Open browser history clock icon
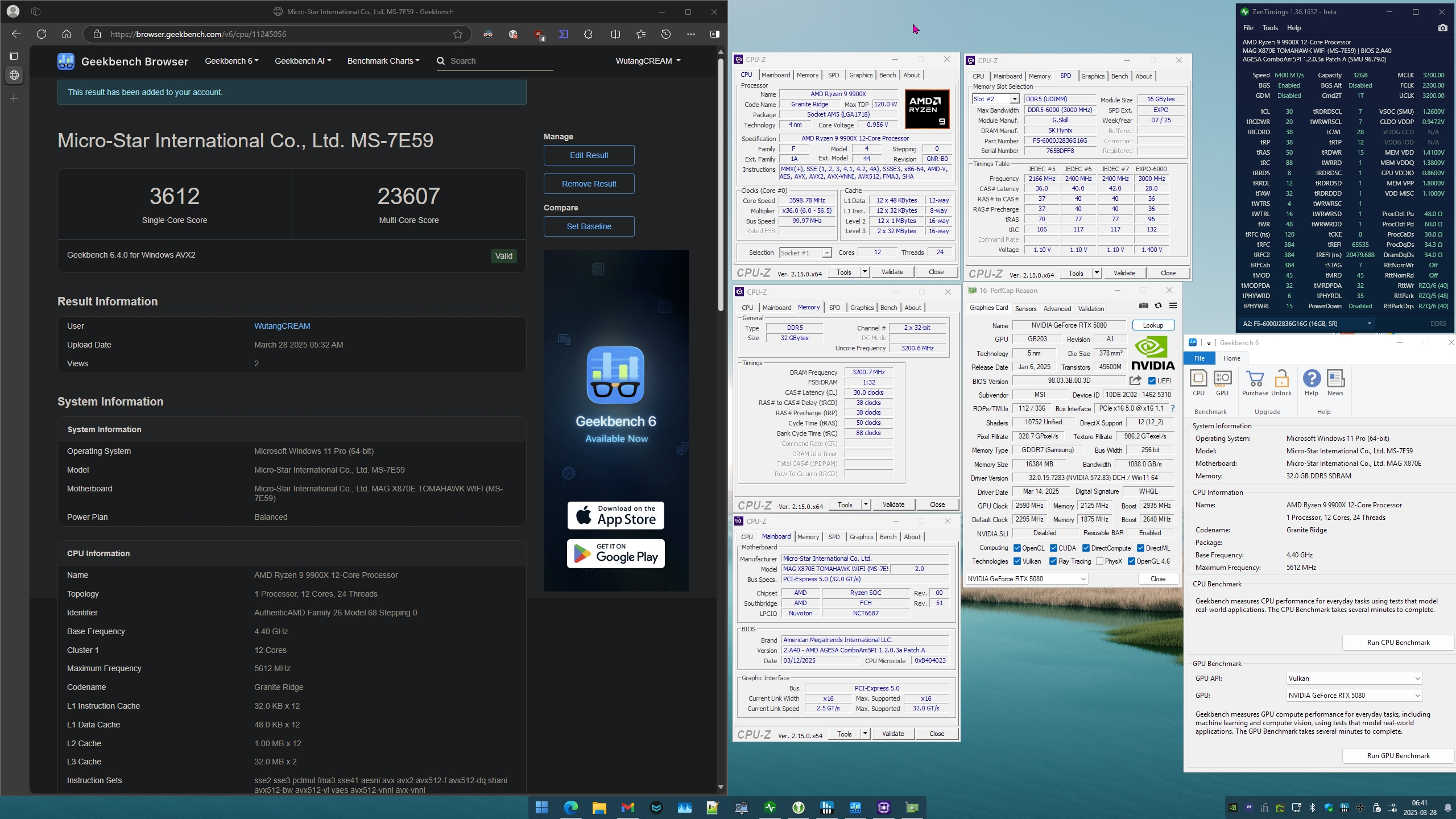The width and height of the screenshot is (1456, 819). [x=666, y=34]
